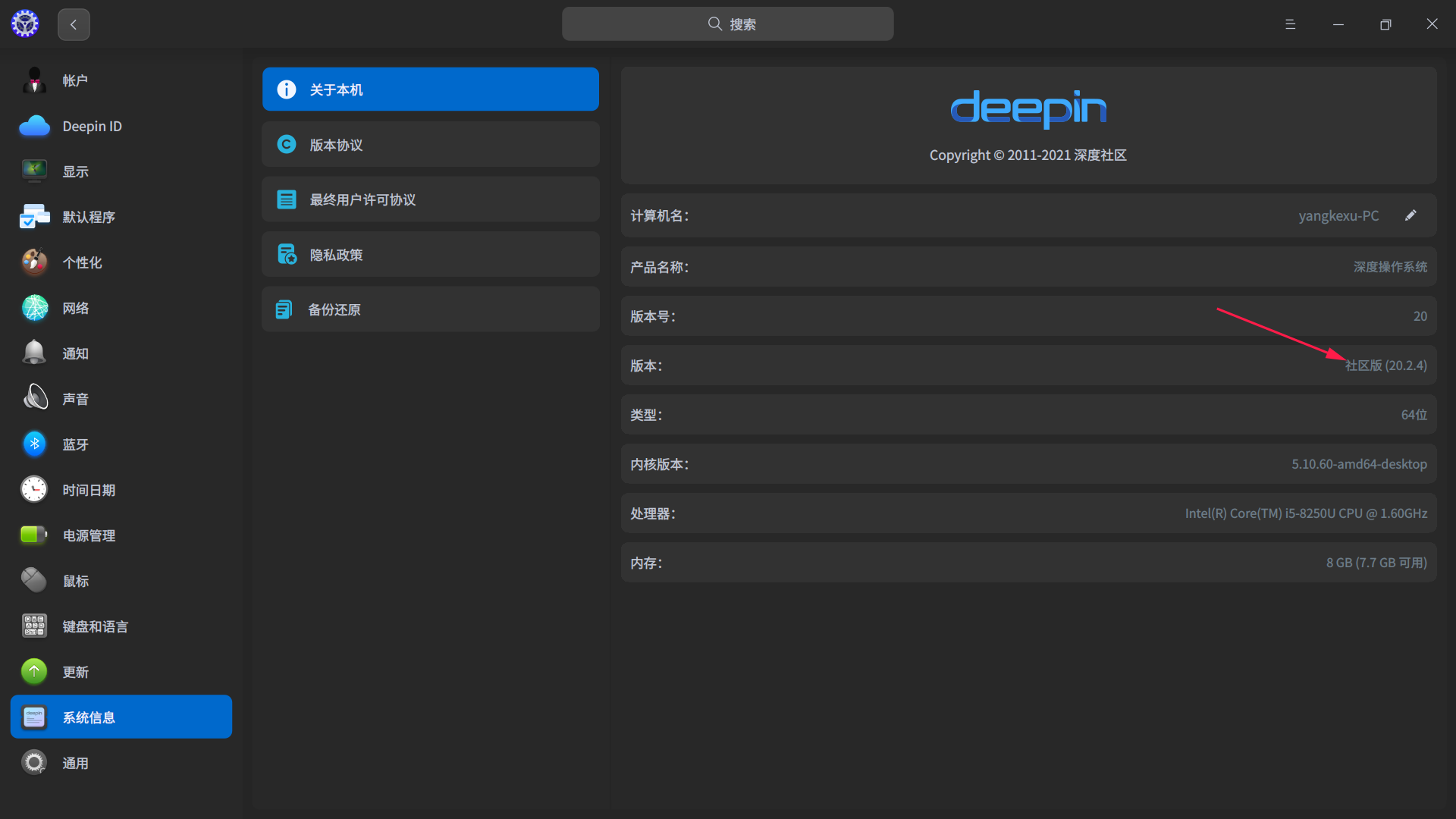Open 鼠标 settings in the sidebar
This screenshot has height=819, width=1456.
75,581
